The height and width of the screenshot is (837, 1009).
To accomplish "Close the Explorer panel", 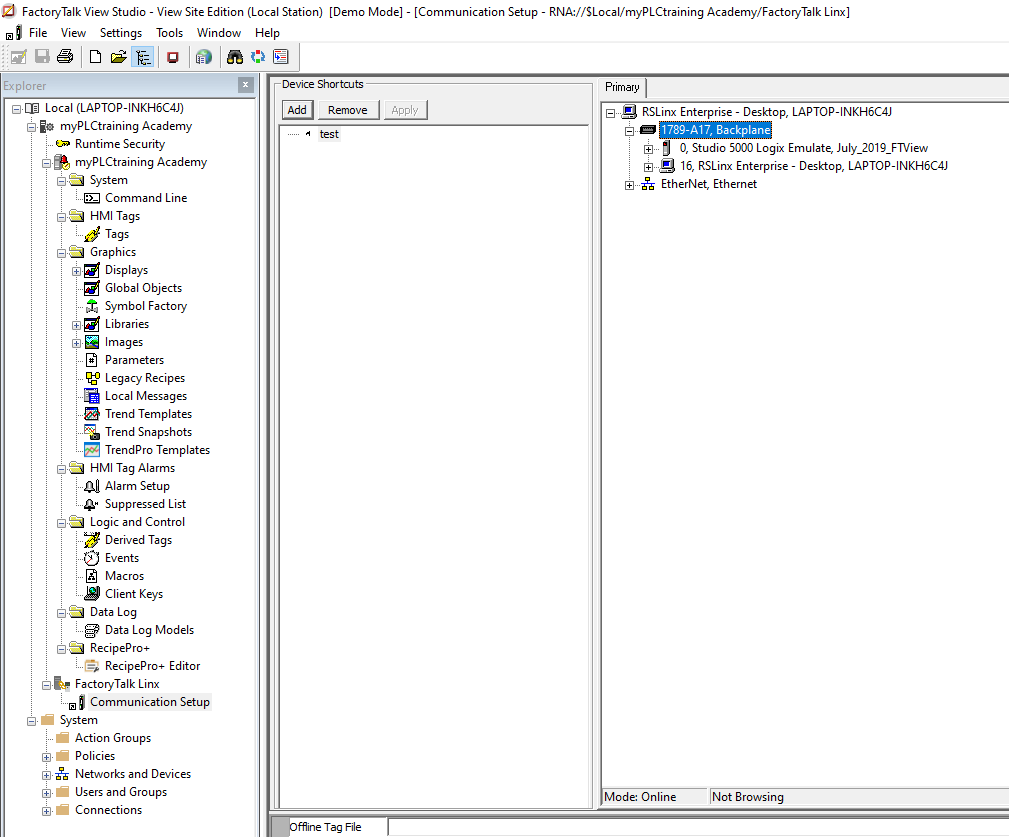I will (x=245, y=85).
